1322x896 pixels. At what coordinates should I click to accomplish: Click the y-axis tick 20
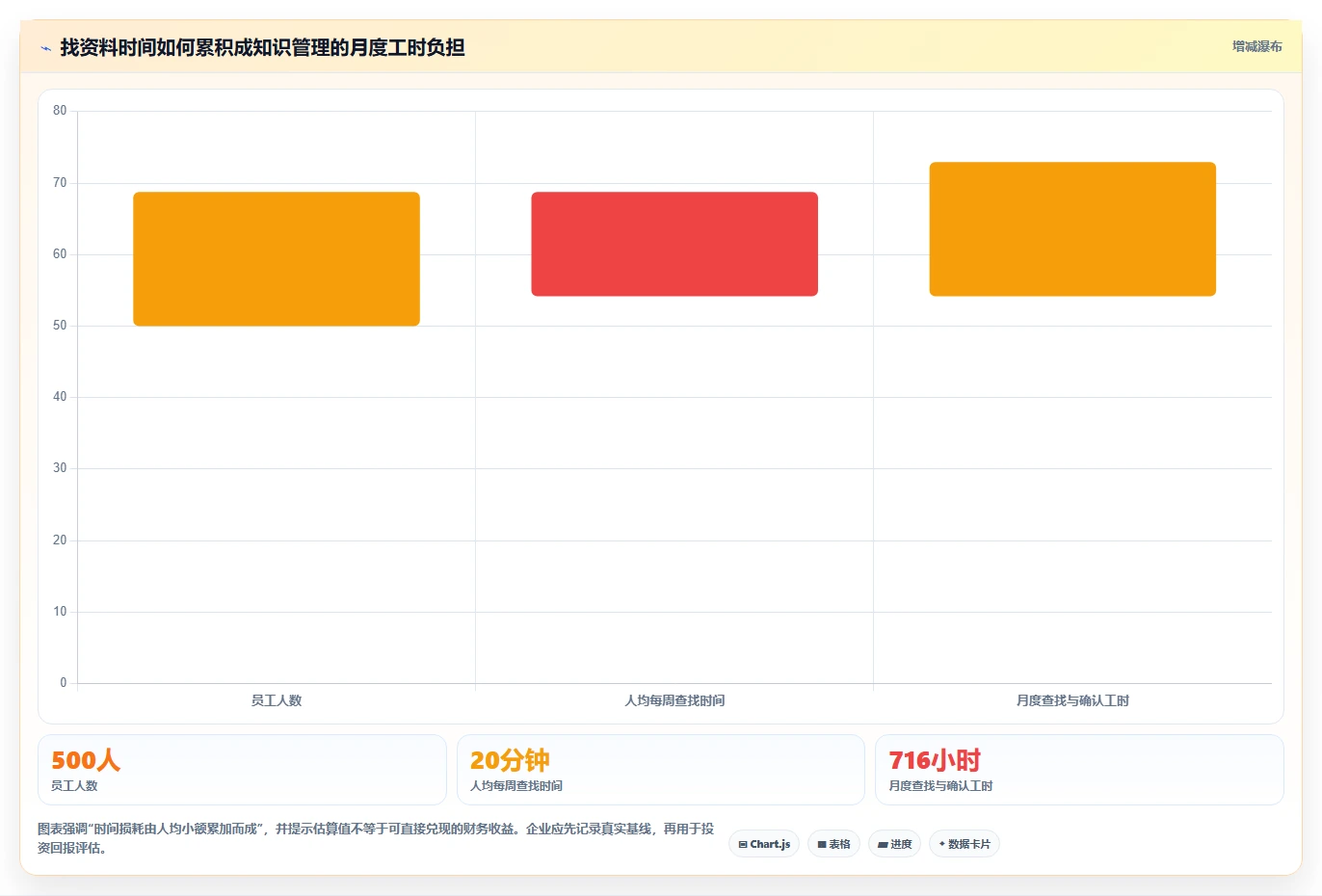(x=60, y=540)
